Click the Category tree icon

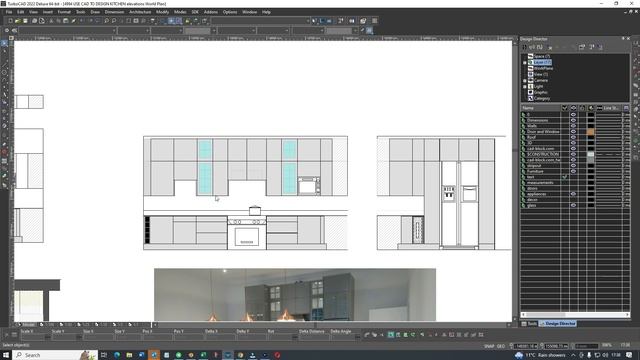531,98
